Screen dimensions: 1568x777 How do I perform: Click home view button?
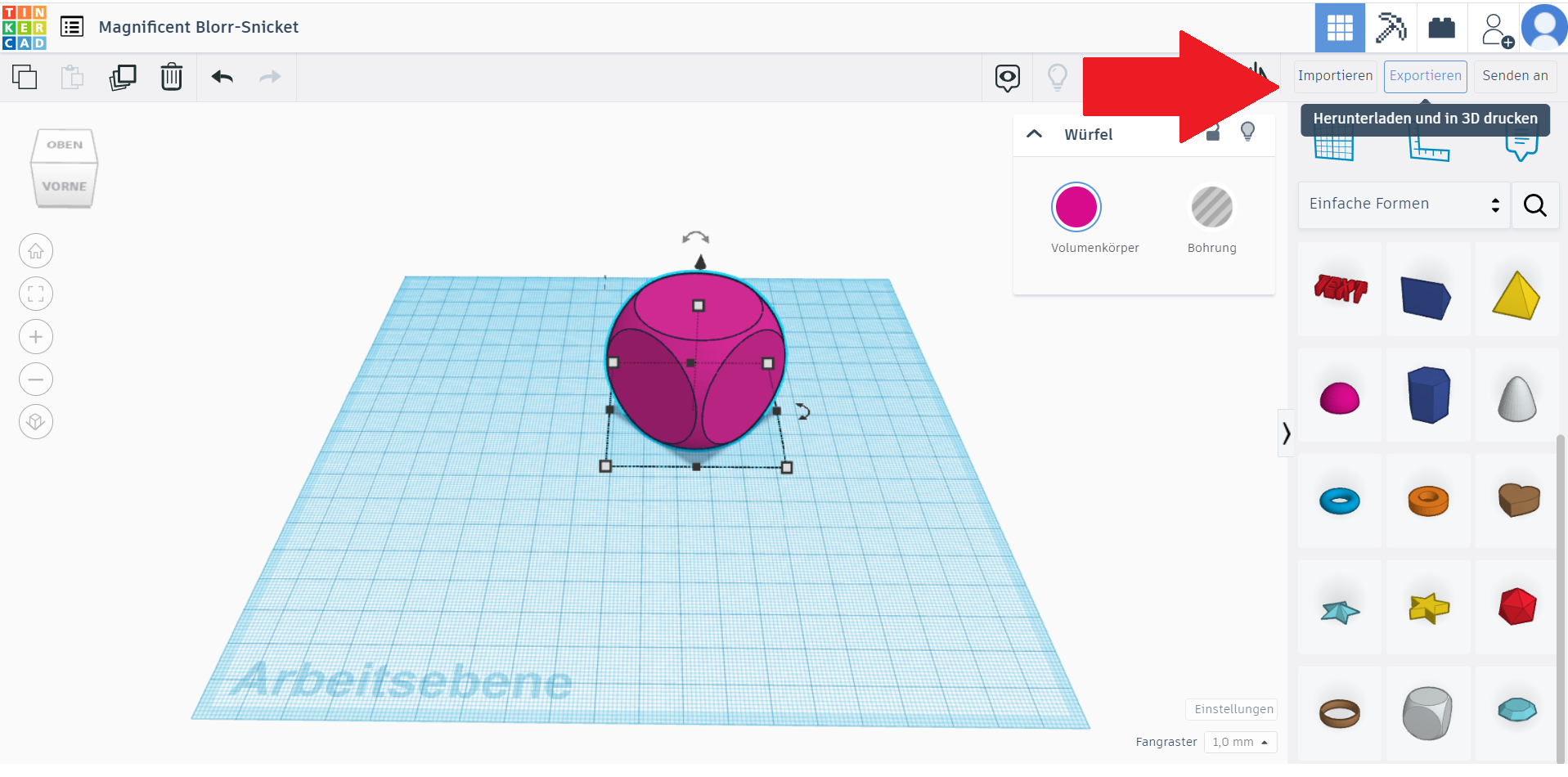[x=36, y=251]
